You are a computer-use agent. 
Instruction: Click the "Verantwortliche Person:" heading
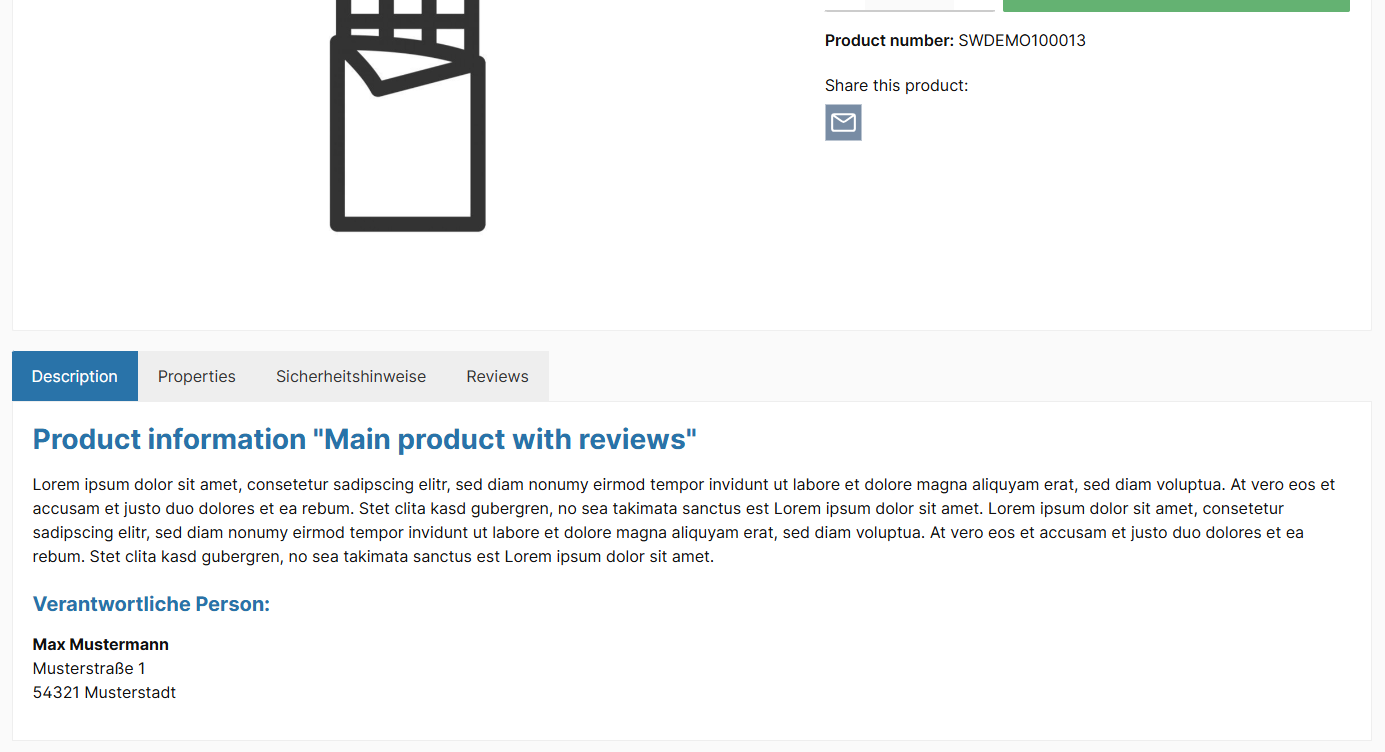(151, 604)
